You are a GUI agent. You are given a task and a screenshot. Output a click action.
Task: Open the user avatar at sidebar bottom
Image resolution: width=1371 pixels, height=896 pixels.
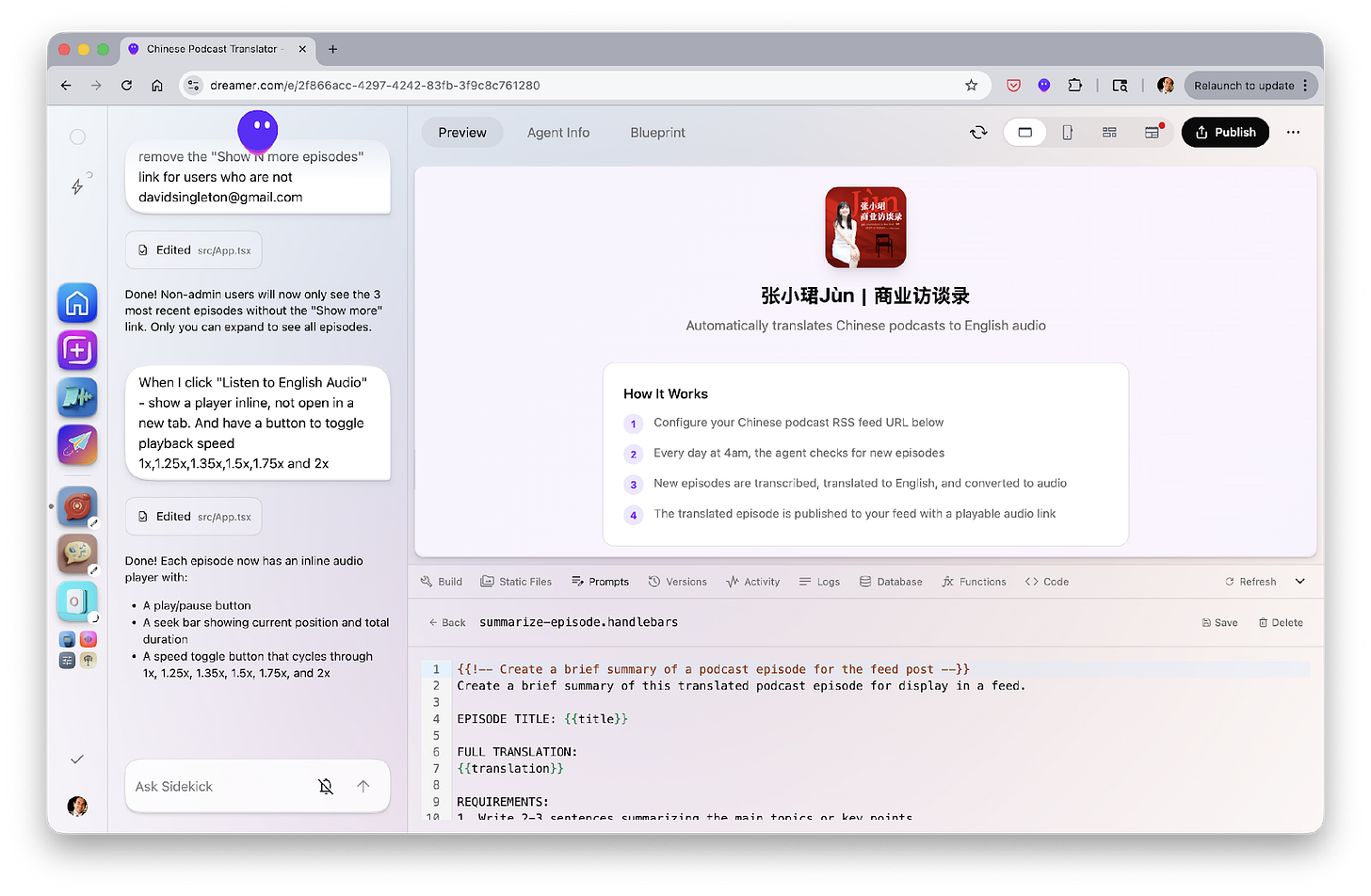pos(77,806)
